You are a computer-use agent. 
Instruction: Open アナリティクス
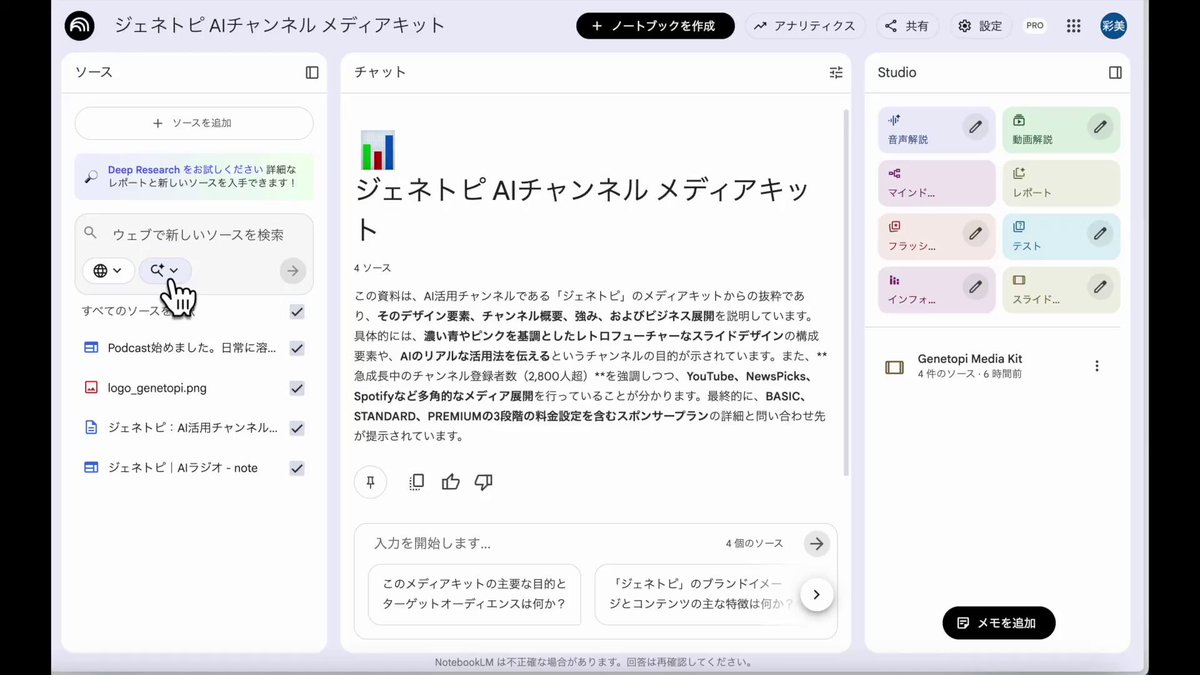[805, 26]
